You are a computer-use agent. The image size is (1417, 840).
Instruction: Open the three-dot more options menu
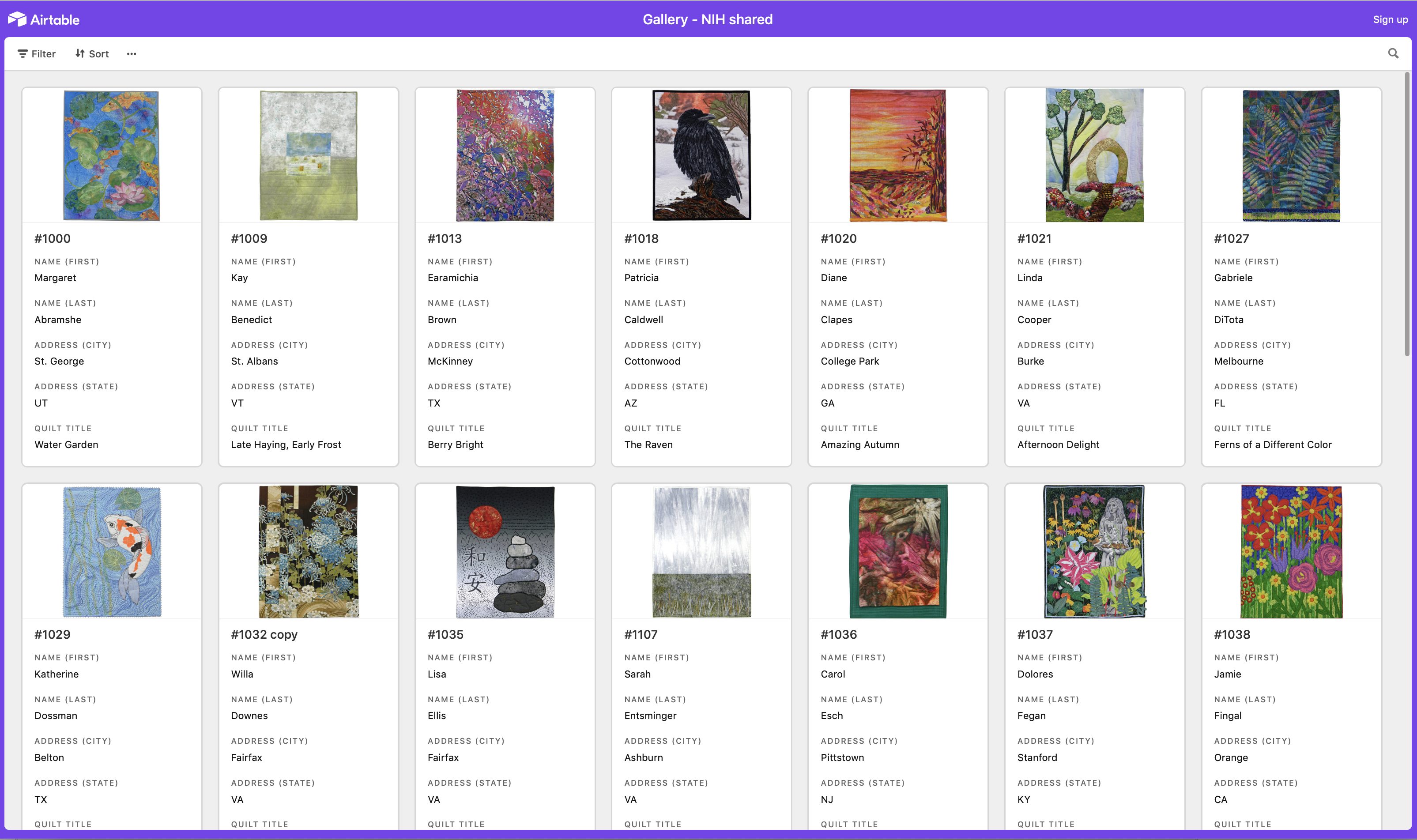click(x=131, y=54)
